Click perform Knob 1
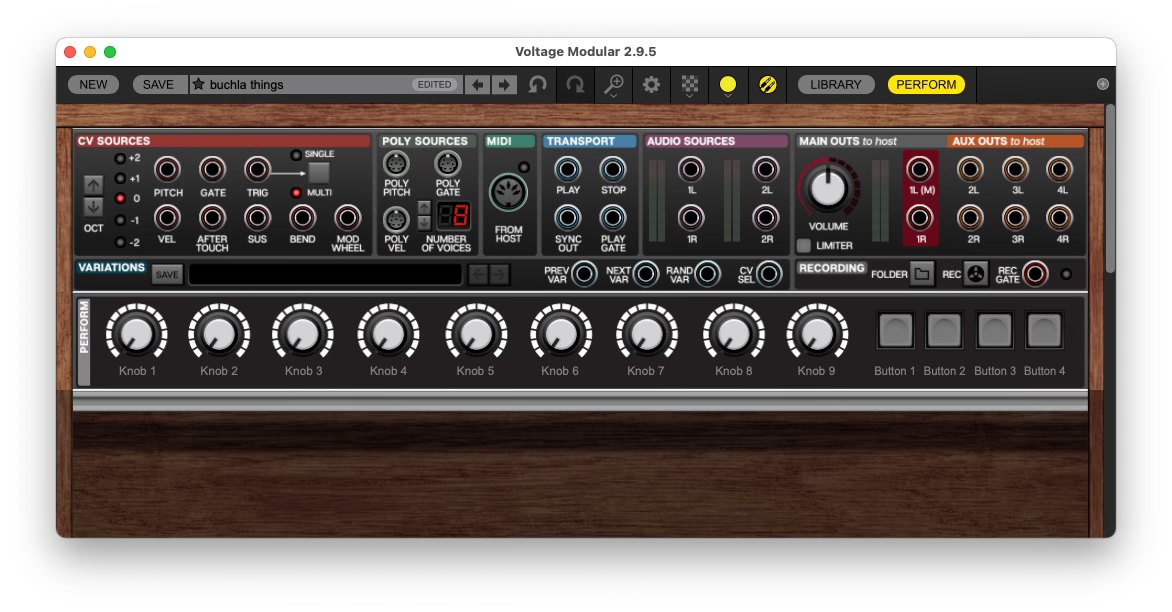 (137, 333)
